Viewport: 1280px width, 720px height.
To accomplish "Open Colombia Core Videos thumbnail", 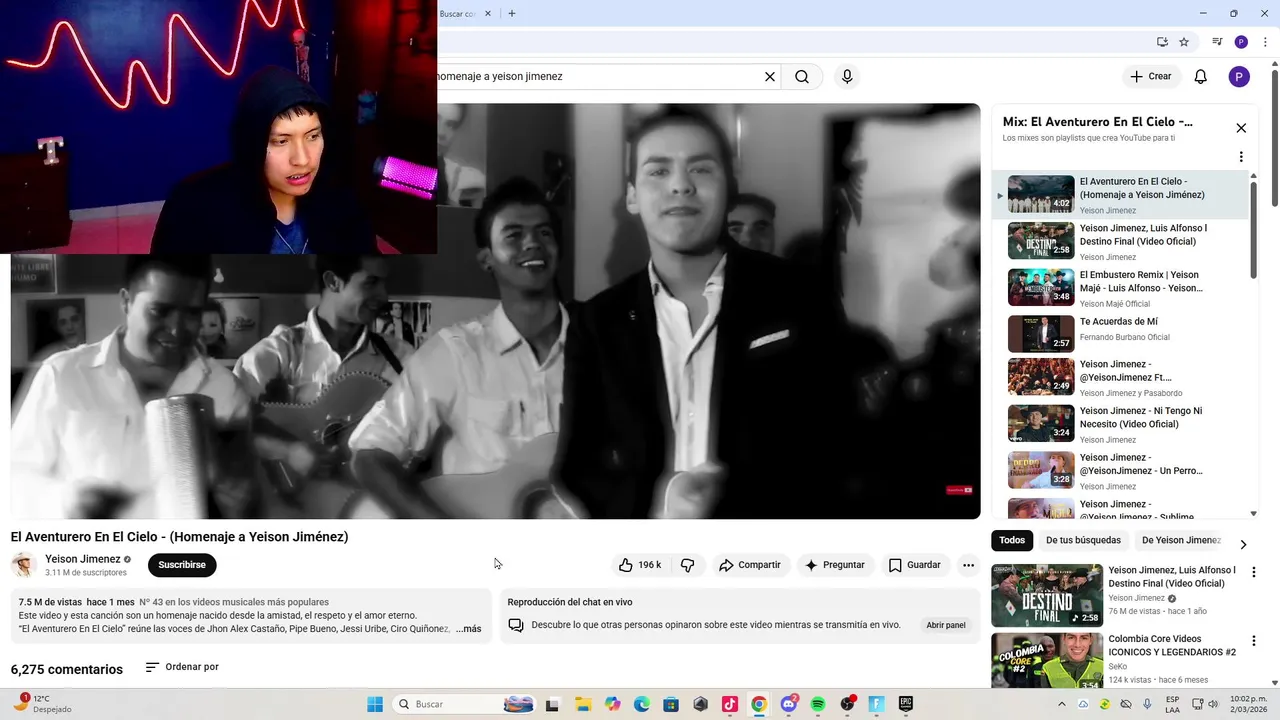I will [x=1047, y=660].
